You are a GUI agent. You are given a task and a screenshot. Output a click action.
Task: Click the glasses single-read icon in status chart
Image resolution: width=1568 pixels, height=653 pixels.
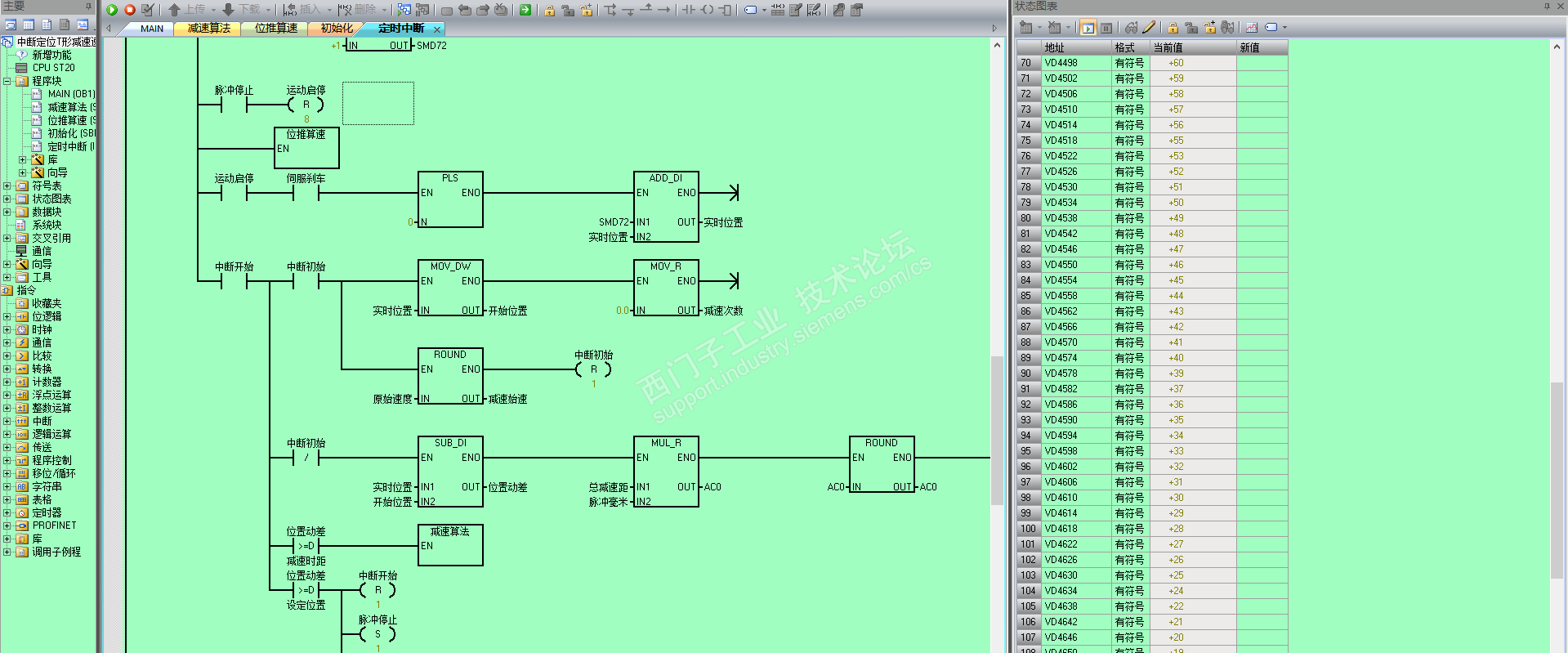(x=1131, y=28)
